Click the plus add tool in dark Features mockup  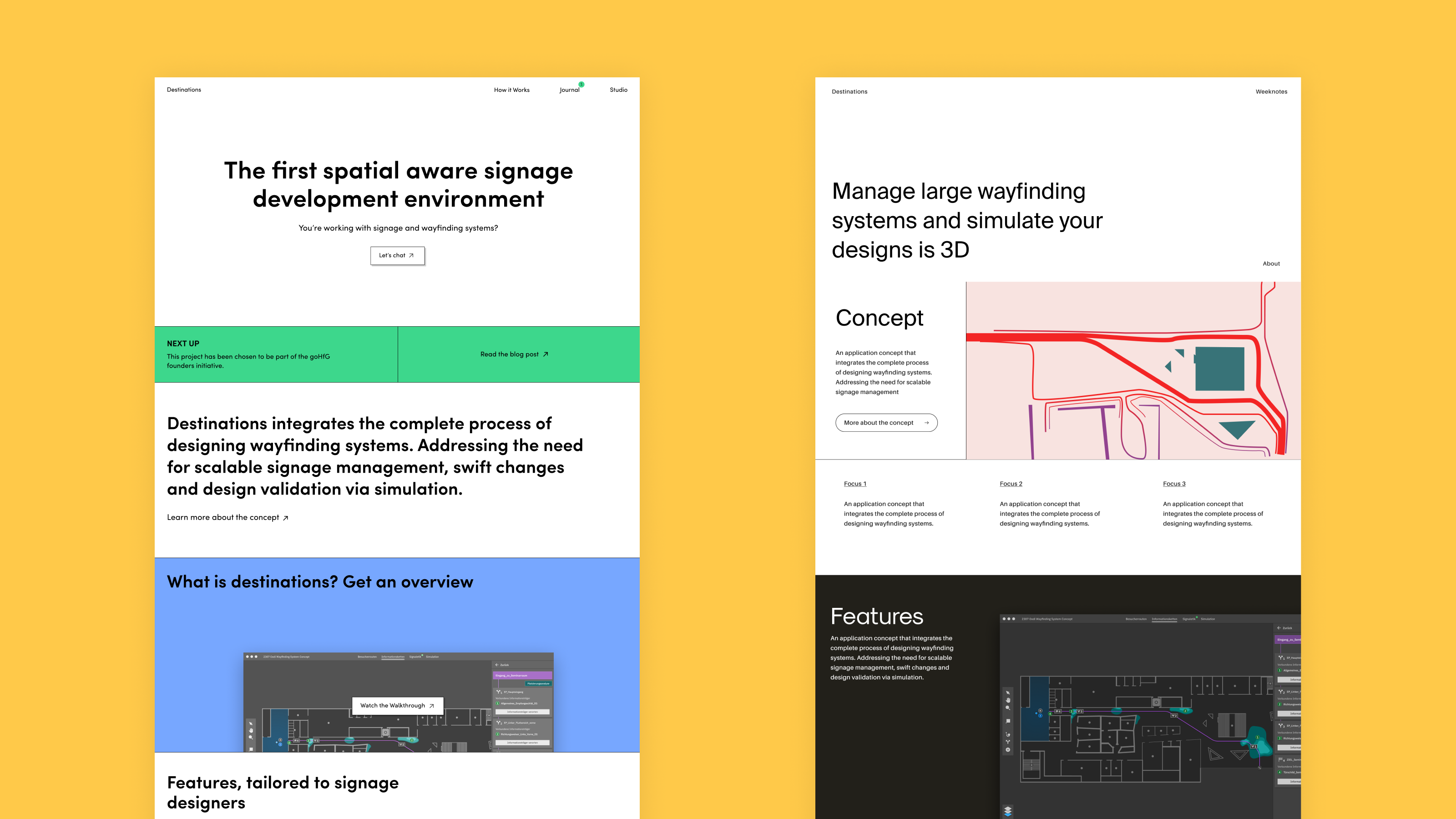coord(1008,750)
